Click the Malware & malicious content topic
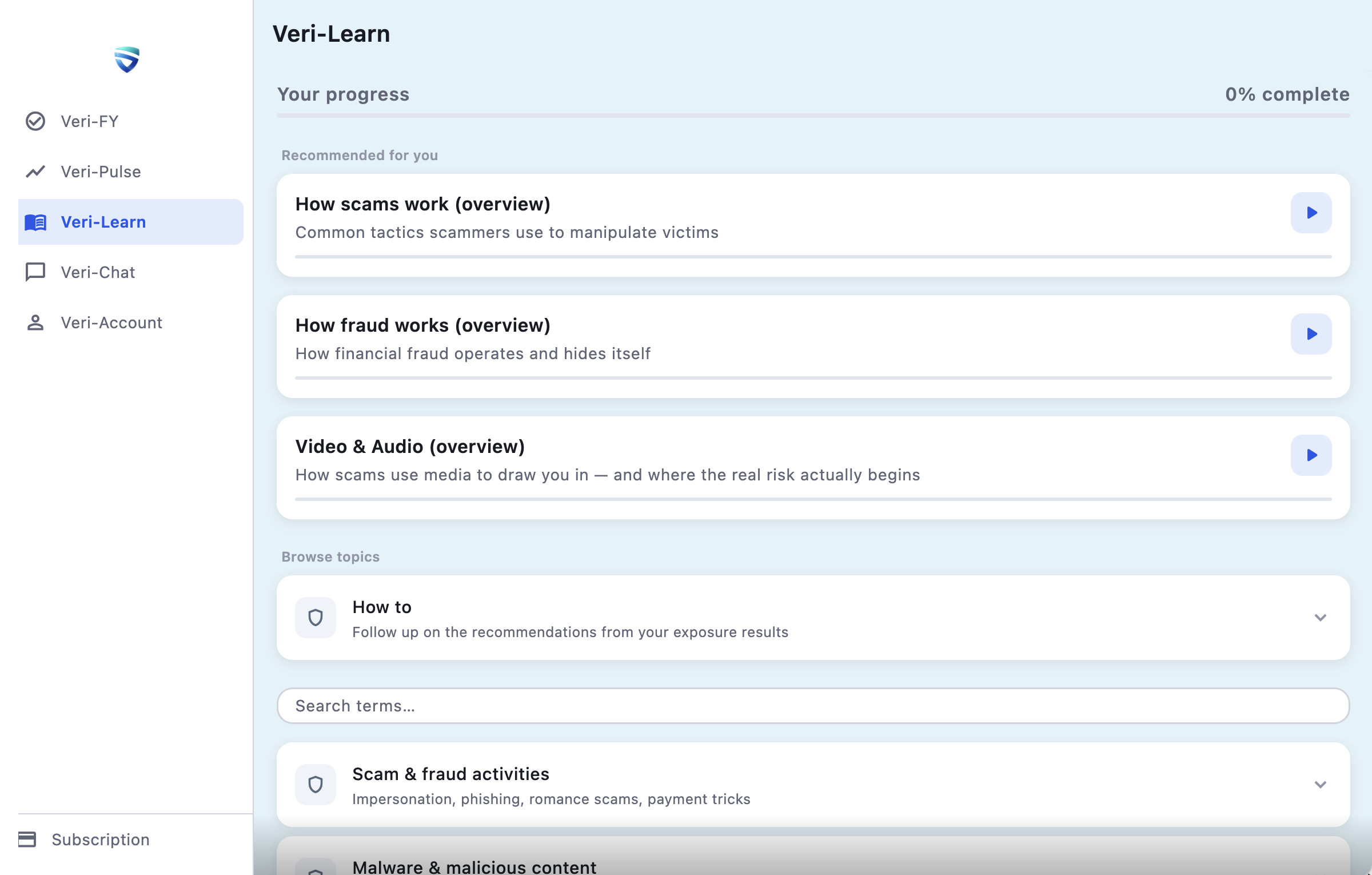 [813, 856]
